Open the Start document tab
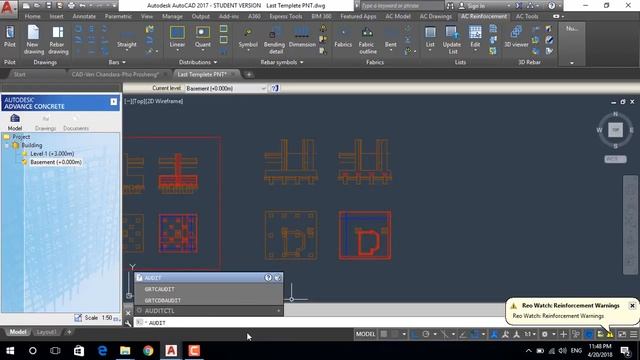 20,74
